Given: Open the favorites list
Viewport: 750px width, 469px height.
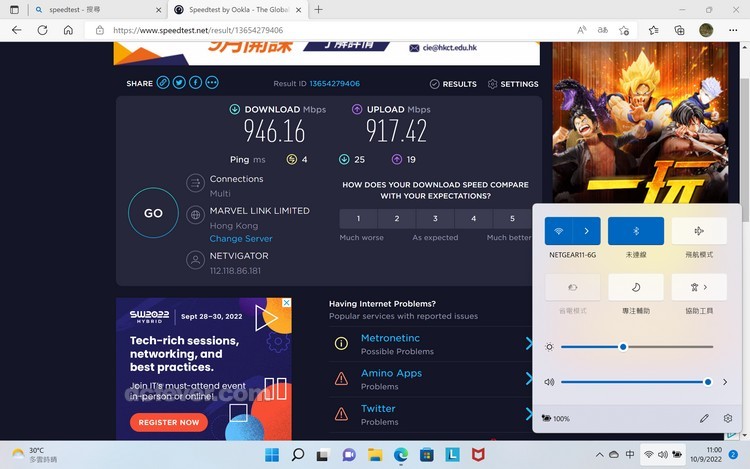Looking at the screenshot, I should 654,30.
